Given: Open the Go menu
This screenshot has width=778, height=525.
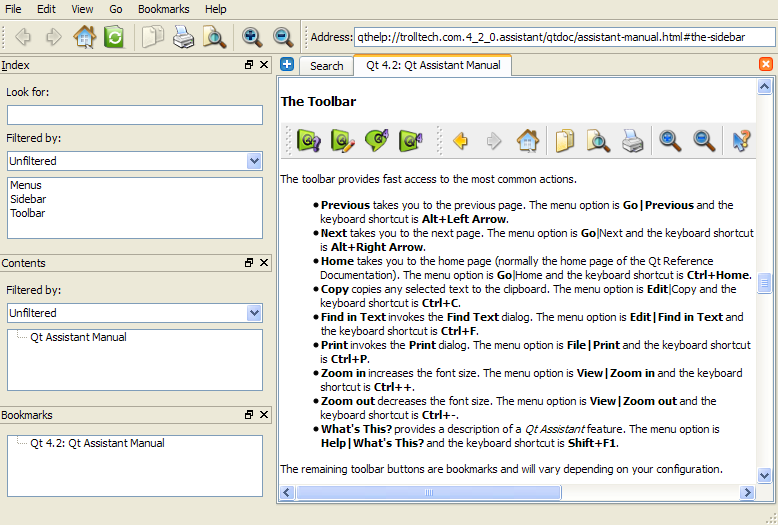Looking at the screenshot, I should [116, 9].
